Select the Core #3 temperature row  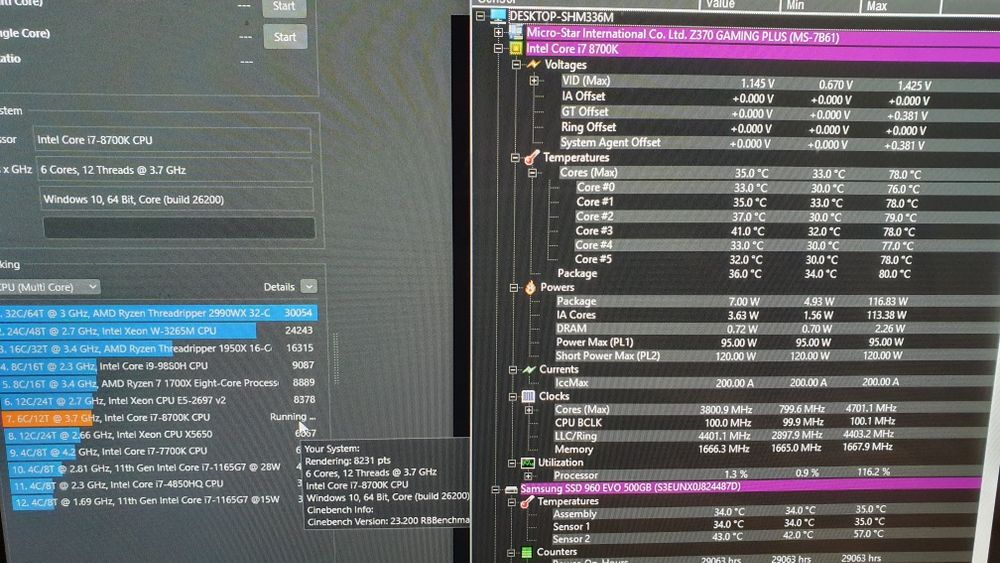(784, 231)
